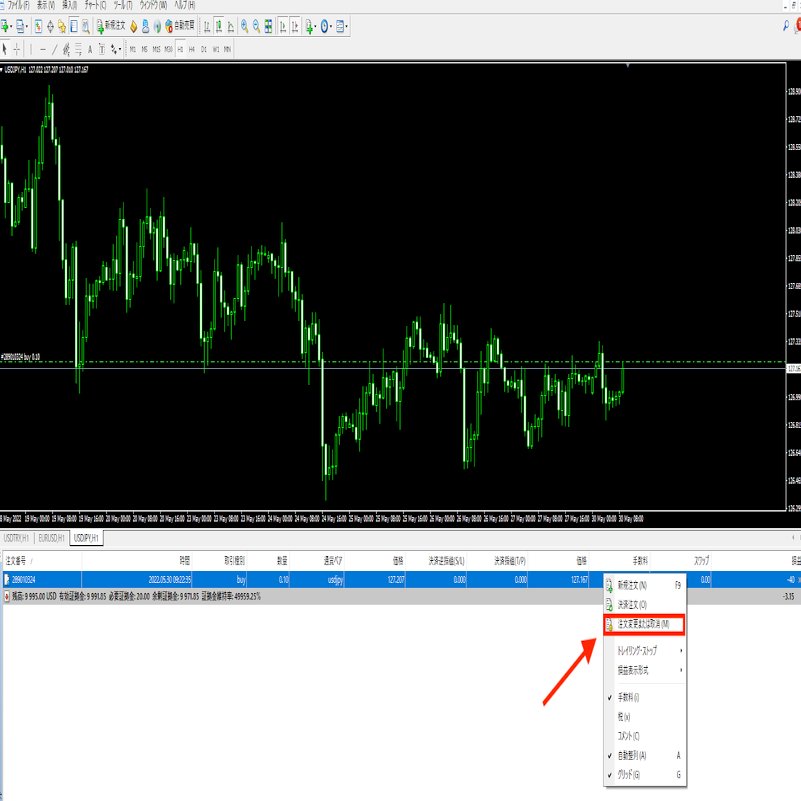Switch timeframe to W1
The height and width of the screenshot is (801, 801).
(216, 49)
